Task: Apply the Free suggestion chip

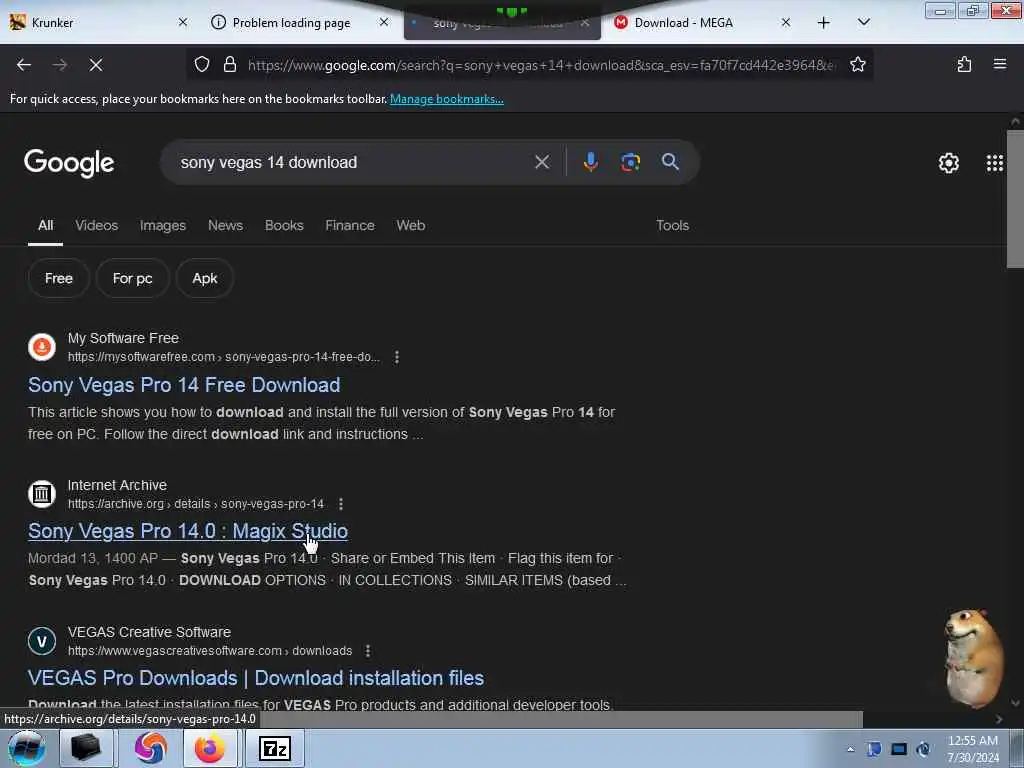Action: tap(59, 278)
